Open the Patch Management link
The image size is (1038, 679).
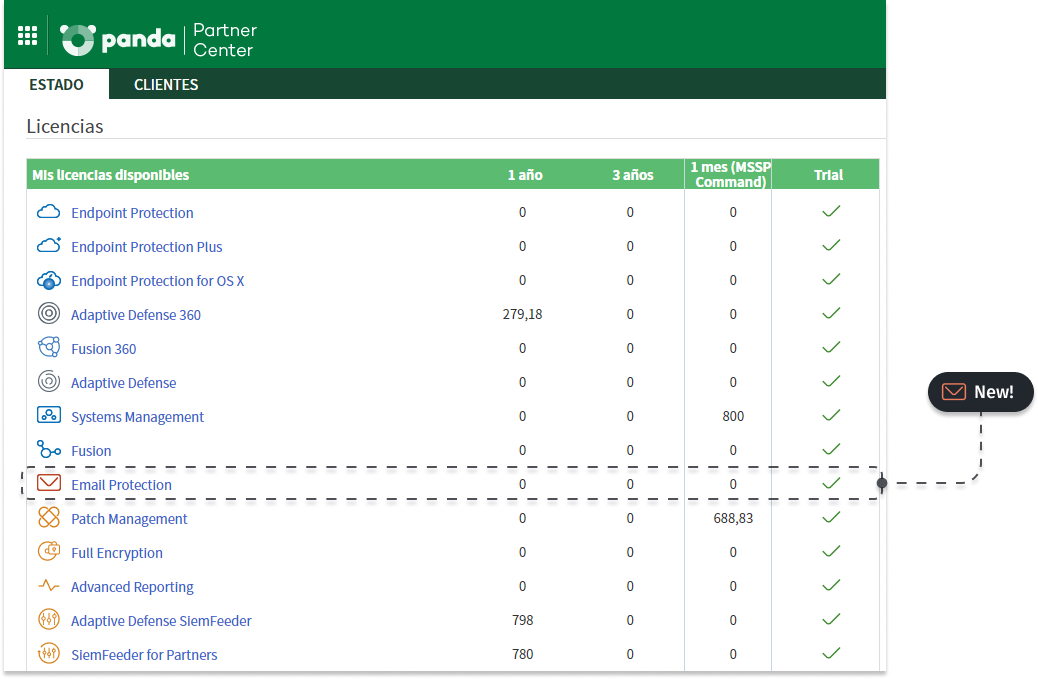pos(129,519)
